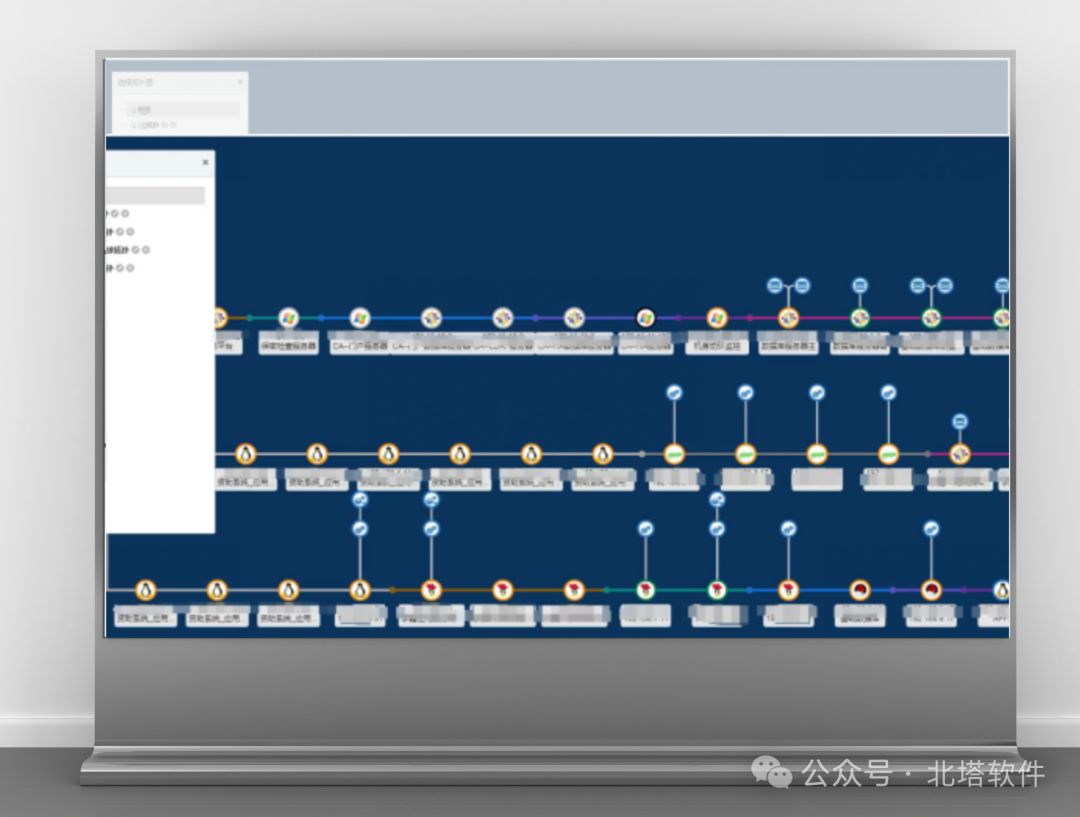Select leftmost penguin node in middle row
This screenshot has height=817, width=1080.
click(x=246, y=455)
